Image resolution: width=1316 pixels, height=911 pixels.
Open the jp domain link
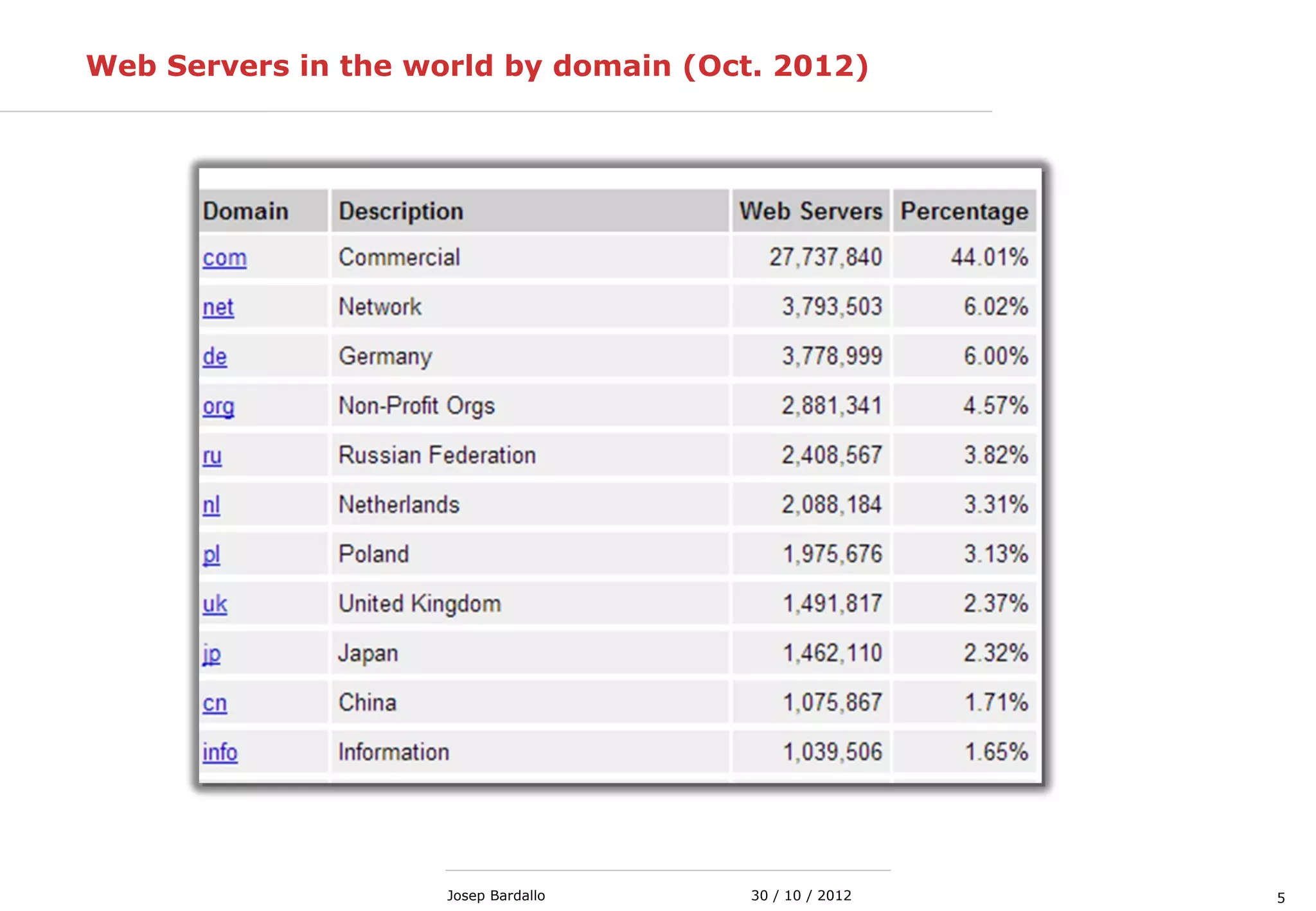(211, 654)
